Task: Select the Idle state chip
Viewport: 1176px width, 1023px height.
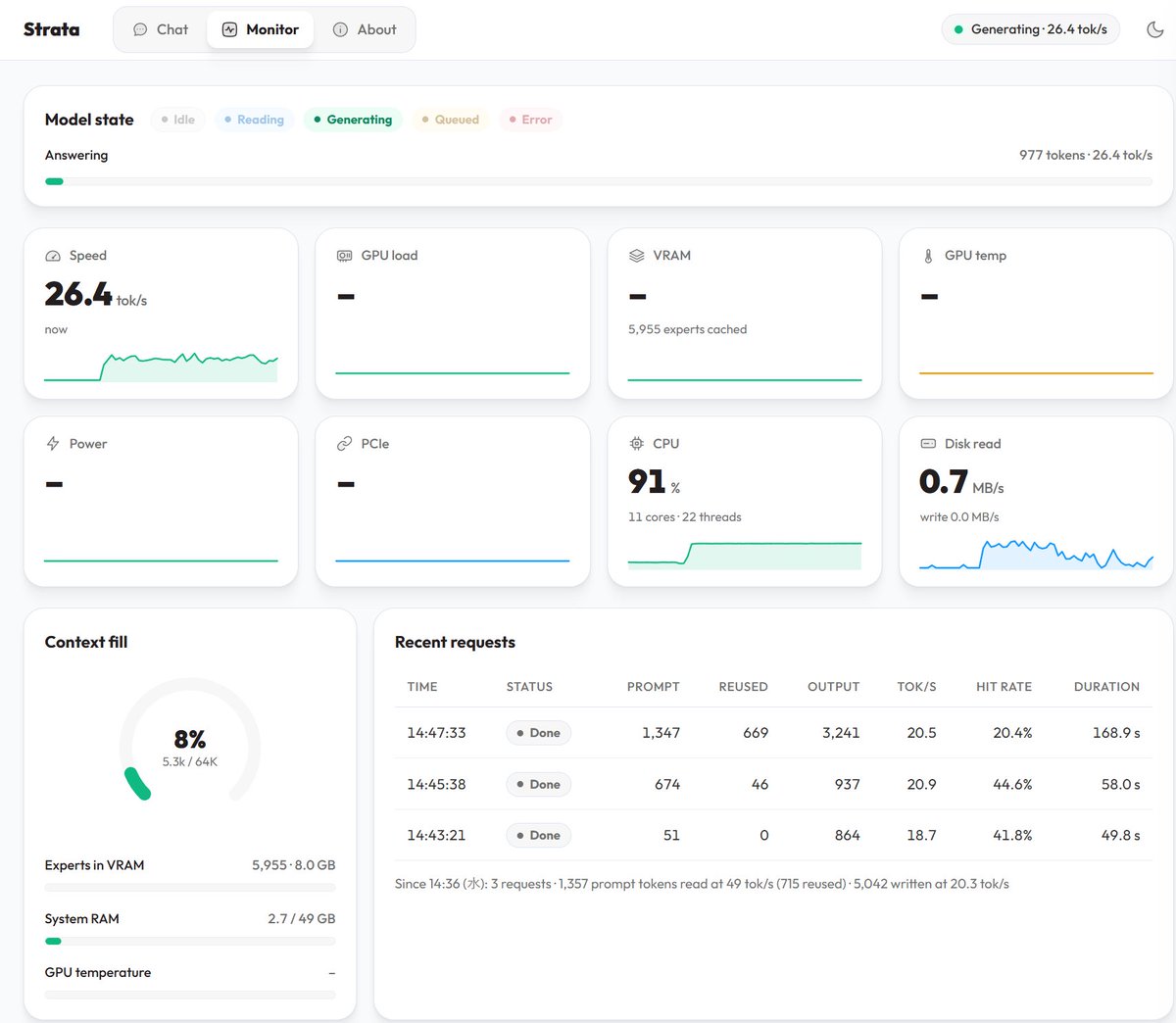Action: [x=178, y=120]
